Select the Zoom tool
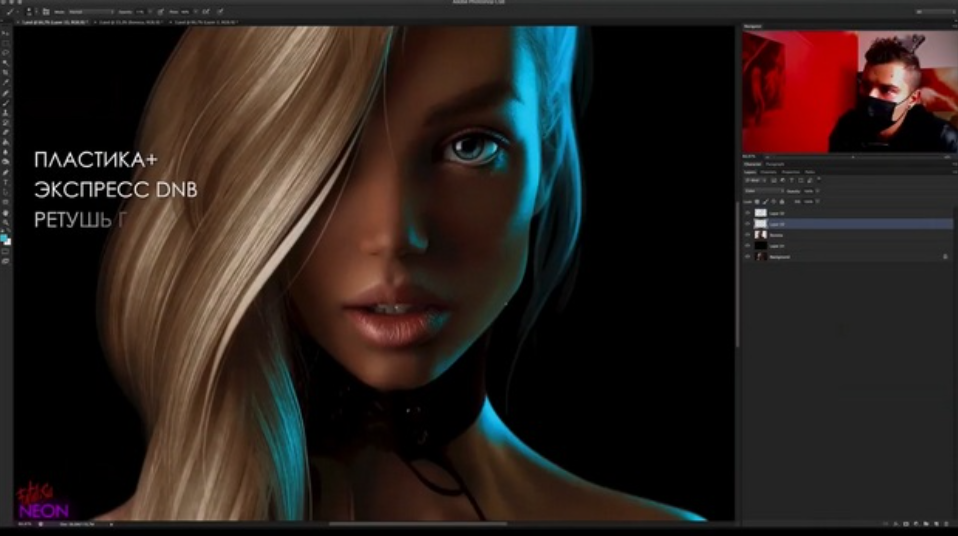The width and height of the screenshot is (958, 536). pos(6,222)
